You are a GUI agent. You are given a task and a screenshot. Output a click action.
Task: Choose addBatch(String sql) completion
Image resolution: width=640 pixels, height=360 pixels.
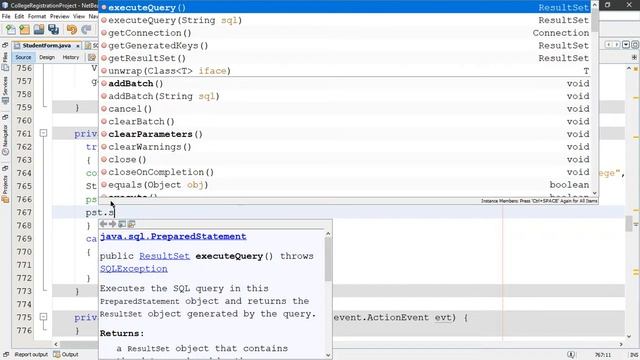[x=345, y=96]
